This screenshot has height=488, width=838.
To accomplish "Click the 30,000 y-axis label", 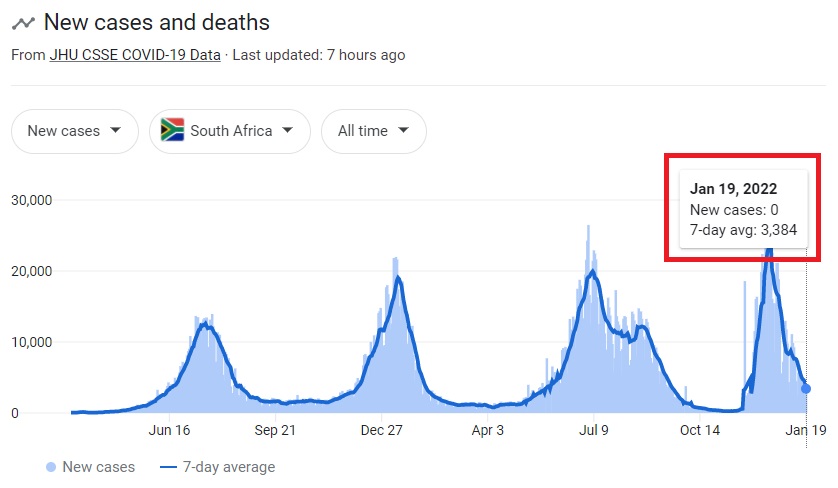I will point(31,200).
